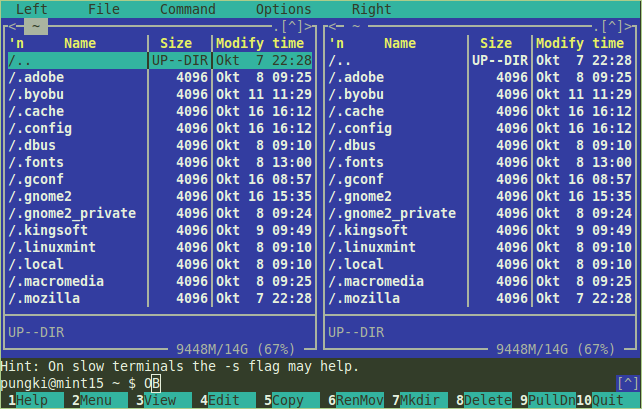This screenshot has height=409, width=642.
Task: Click the command line prompt input
Action: tap(300, 384)
